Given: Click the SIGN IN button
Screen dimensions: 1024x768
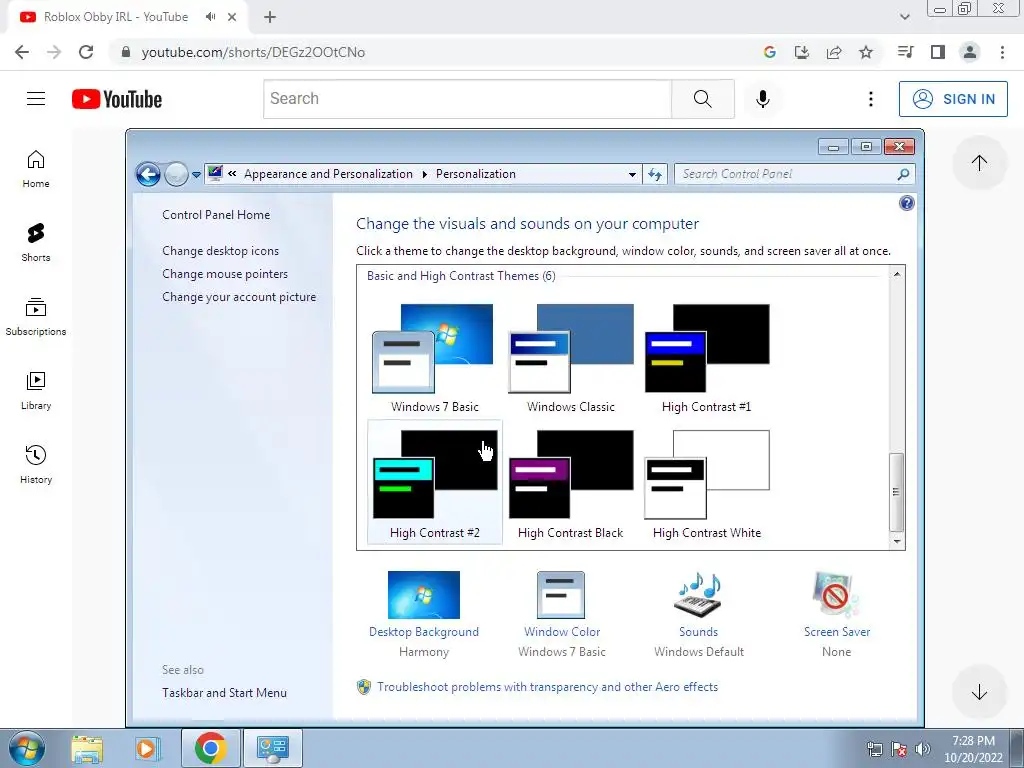Looking at the screenshot, I should 953,99.
